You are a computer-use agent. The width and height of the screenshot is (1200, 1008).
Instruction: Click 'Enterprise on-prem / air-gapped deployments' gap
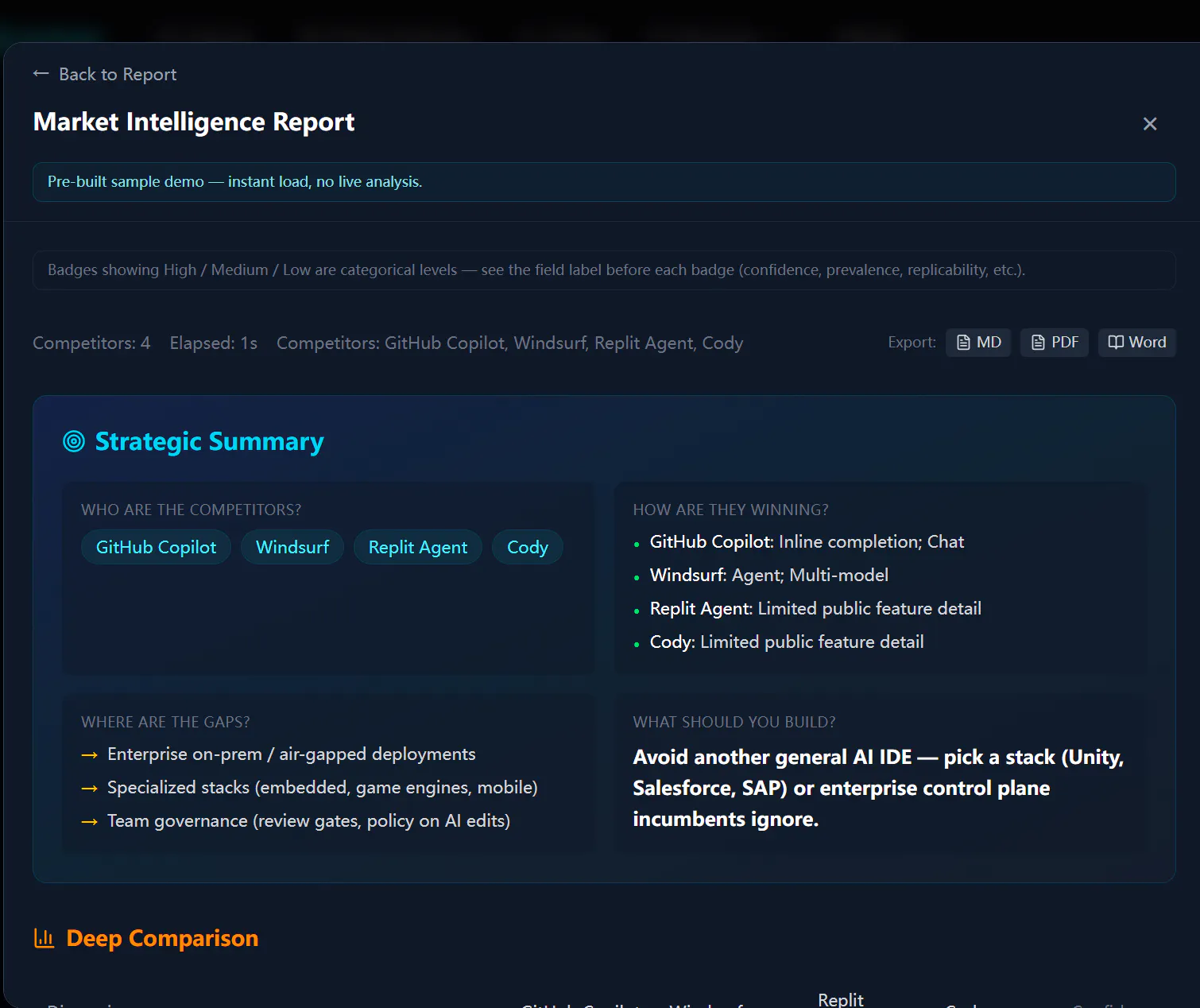(x=292, y=754)
